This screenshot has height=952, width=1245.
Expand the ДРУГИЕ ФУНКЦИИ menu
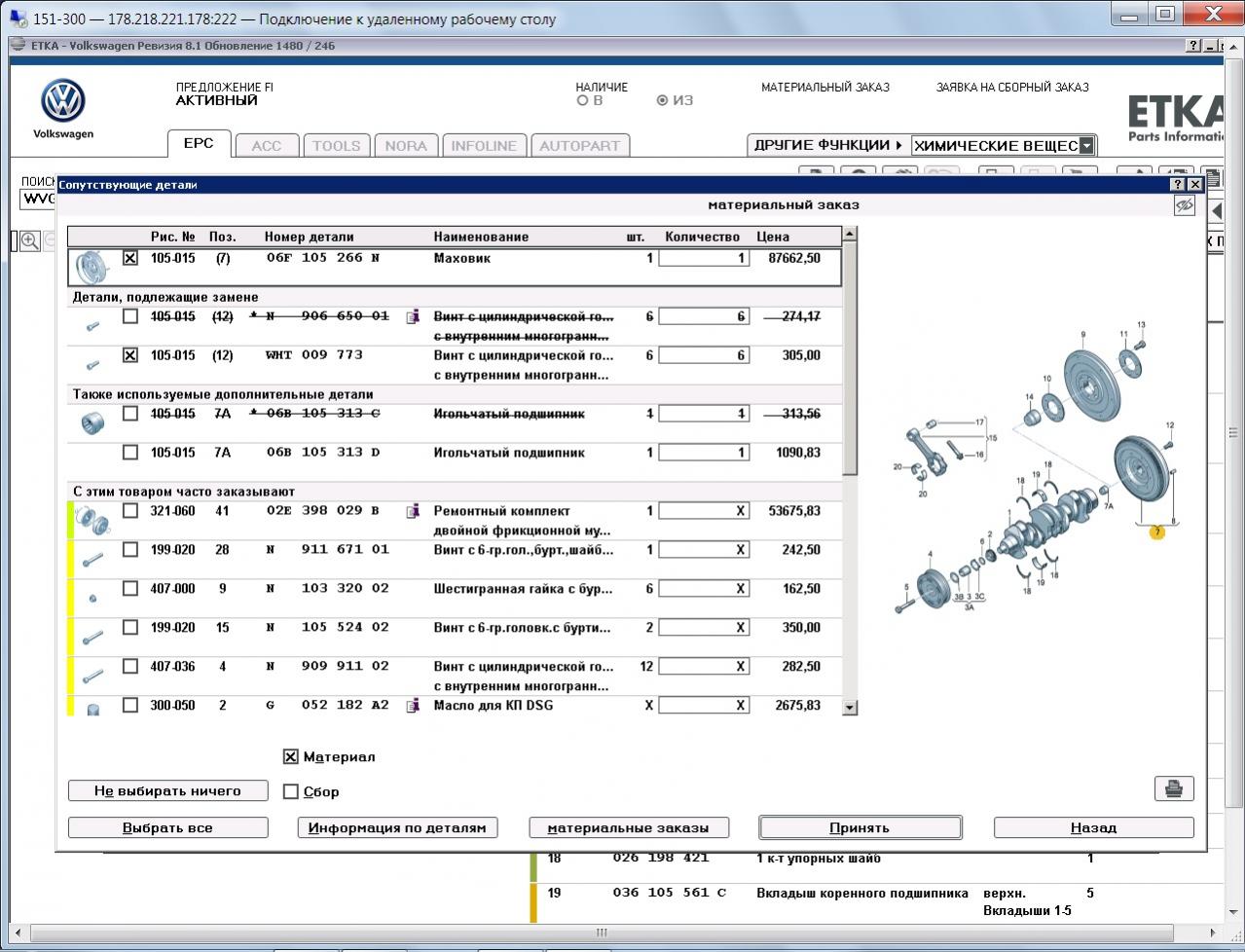[828, 146]
